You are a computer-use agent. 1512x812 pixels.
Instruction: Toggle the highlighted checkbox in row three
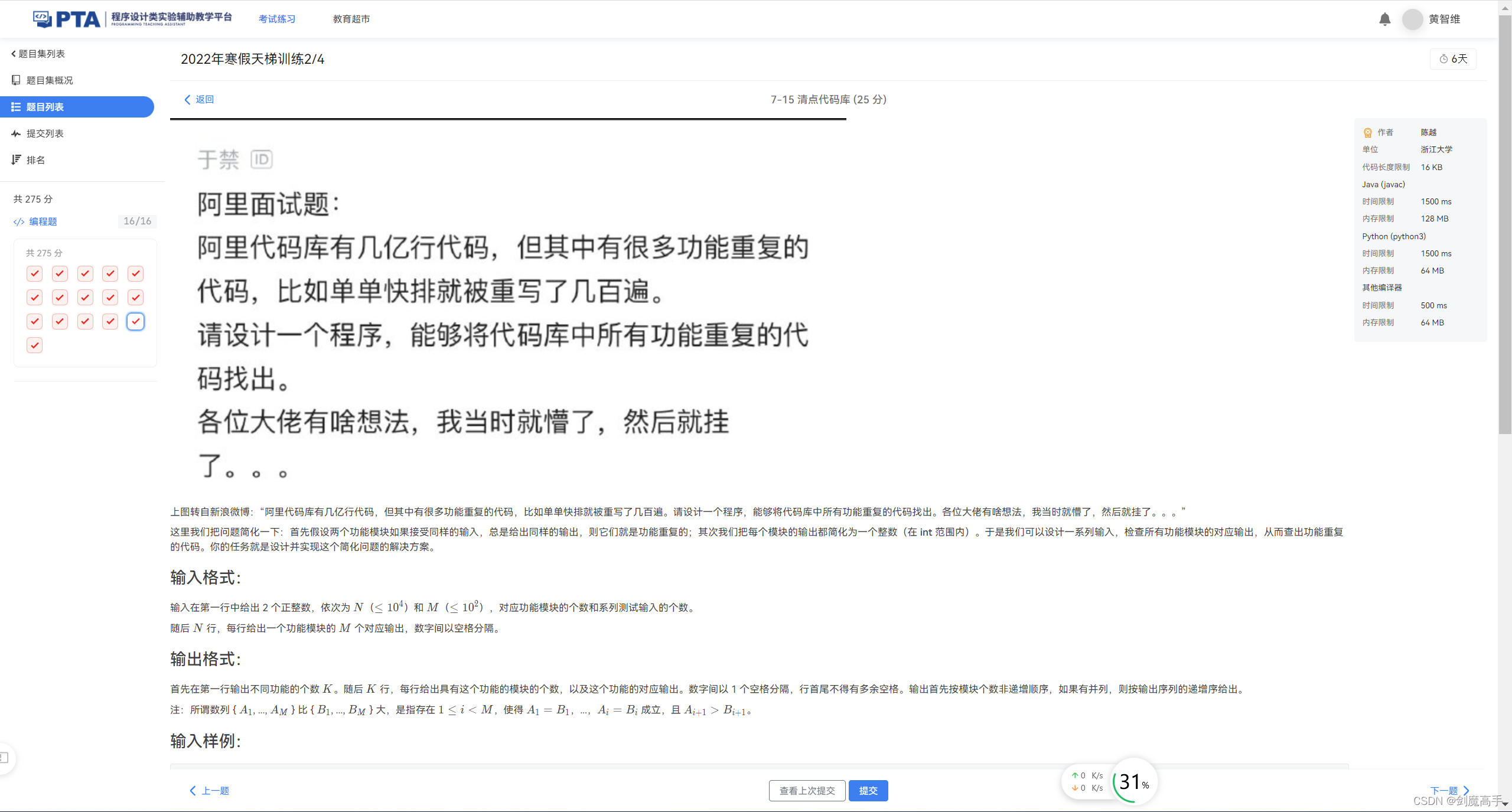coord(135,321)
